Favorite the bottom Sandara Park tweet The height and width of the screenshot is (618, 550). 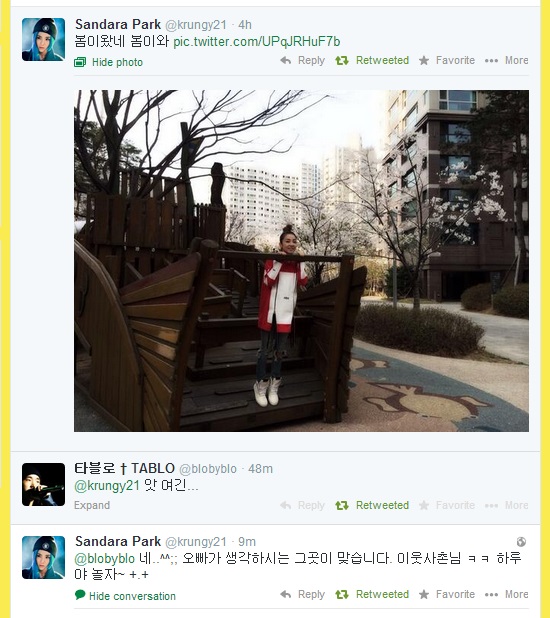click(447, 594)
